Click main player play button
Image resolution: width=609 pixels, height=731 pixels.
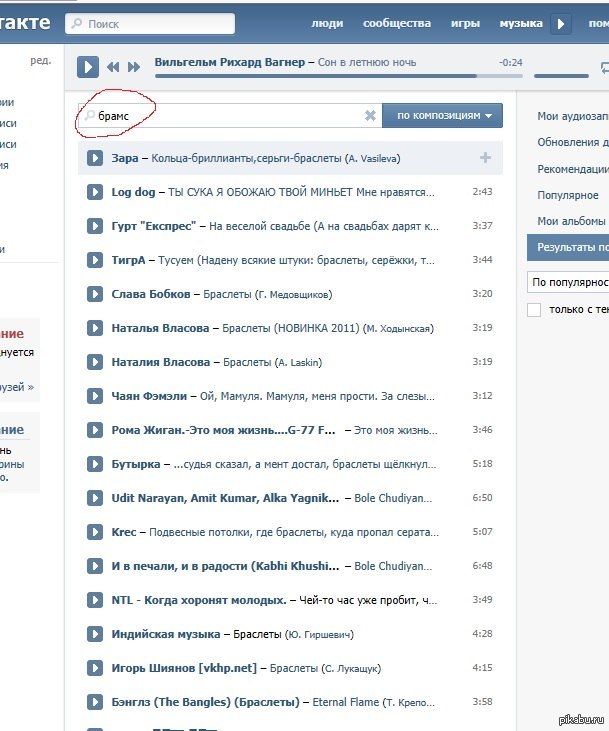(88, 67)
